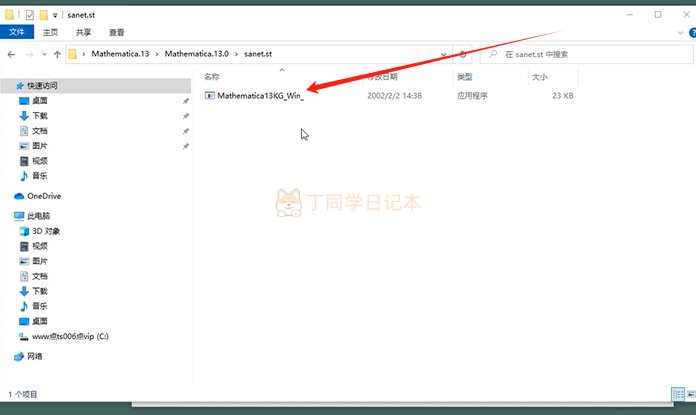The height and width of the screenshot is (415, 696).
Task: Click the pin icon beside quick access 下载
Action: click(x=186, y=116)
